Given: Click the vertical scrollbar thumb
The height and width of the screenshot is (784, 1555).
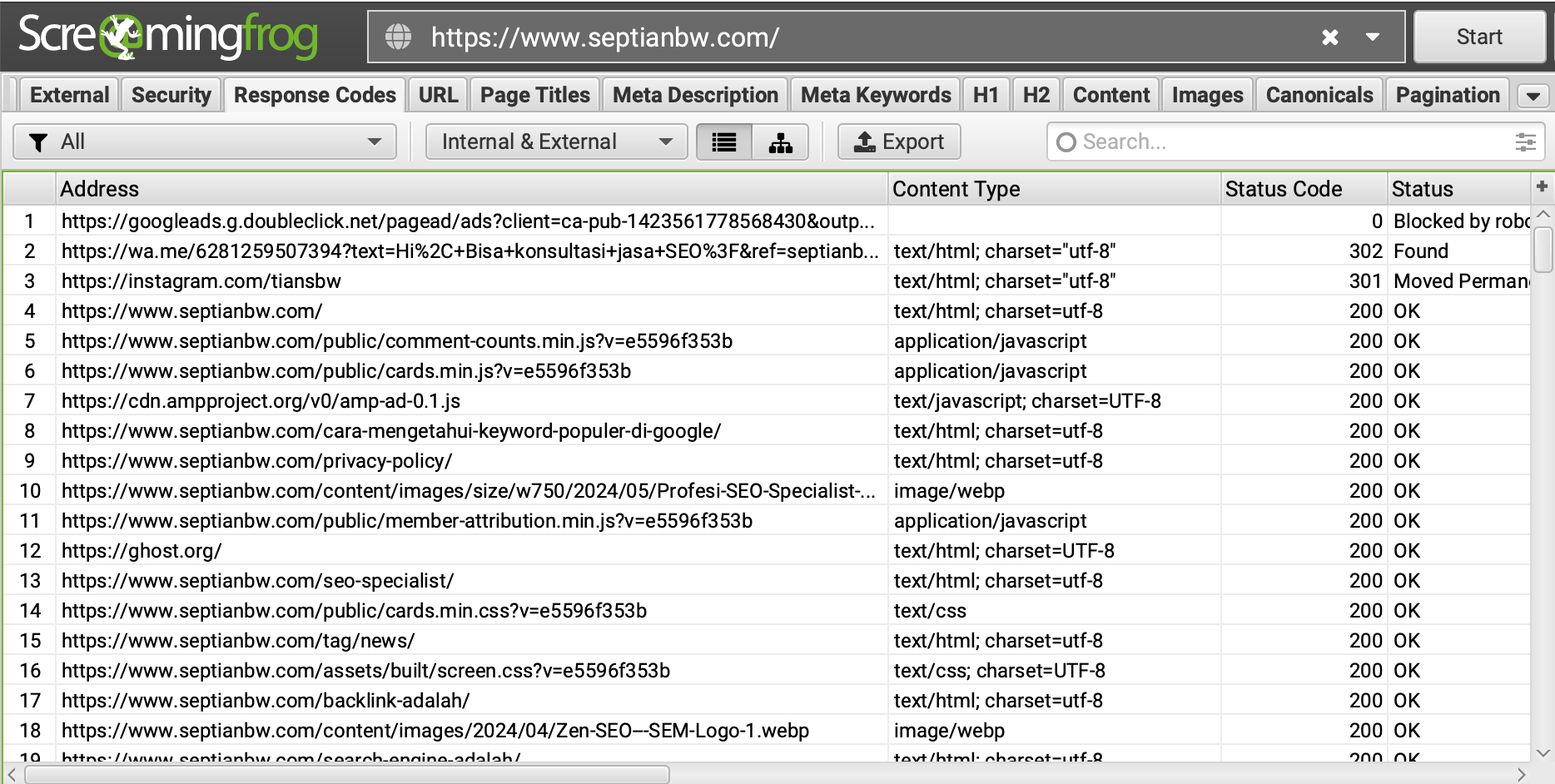Looking at the screenshot, I should pos(1543,249).
